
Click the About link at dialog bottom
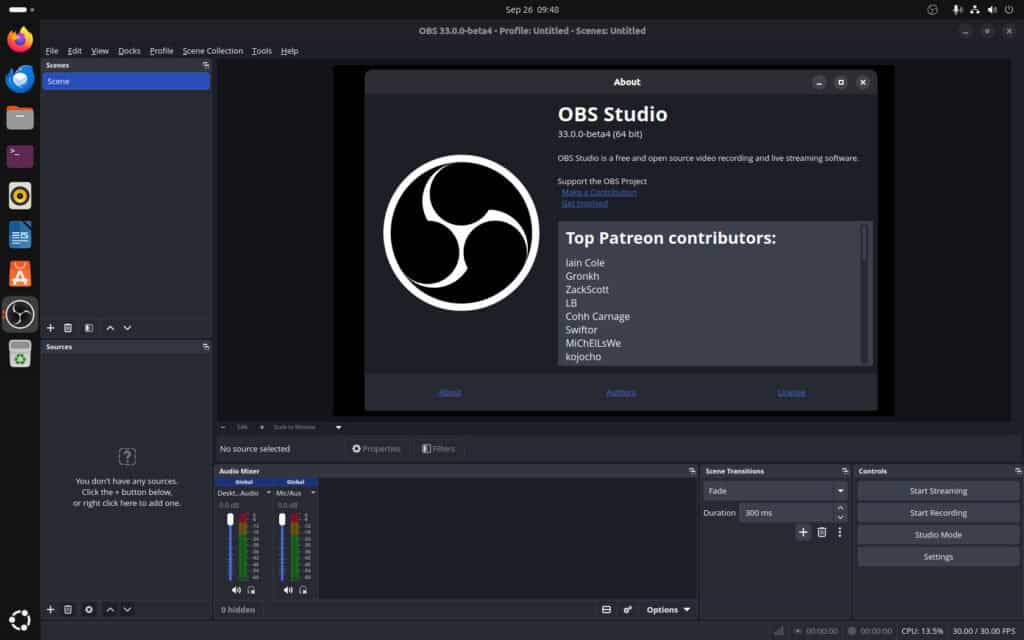pos(449,392)
